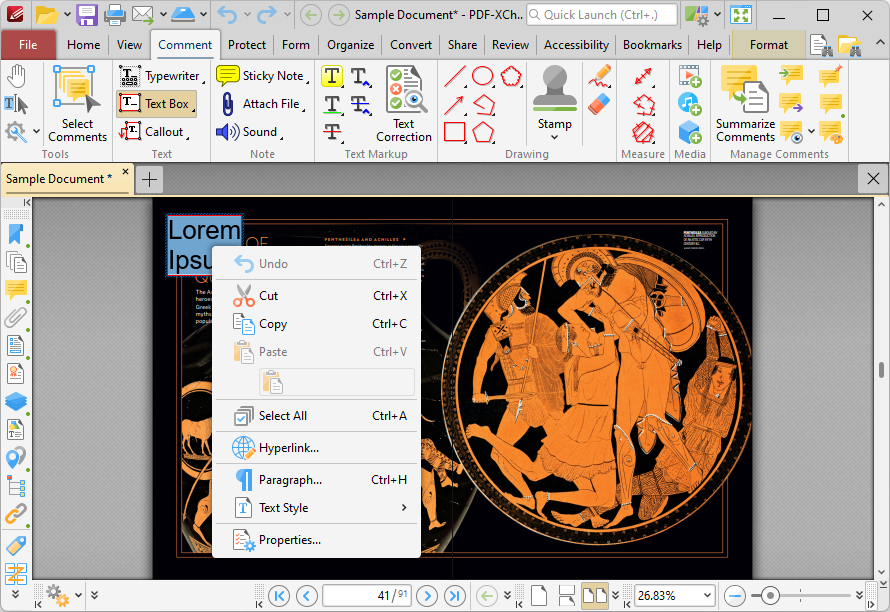Open the Stamp dropdown

[555, 137]
